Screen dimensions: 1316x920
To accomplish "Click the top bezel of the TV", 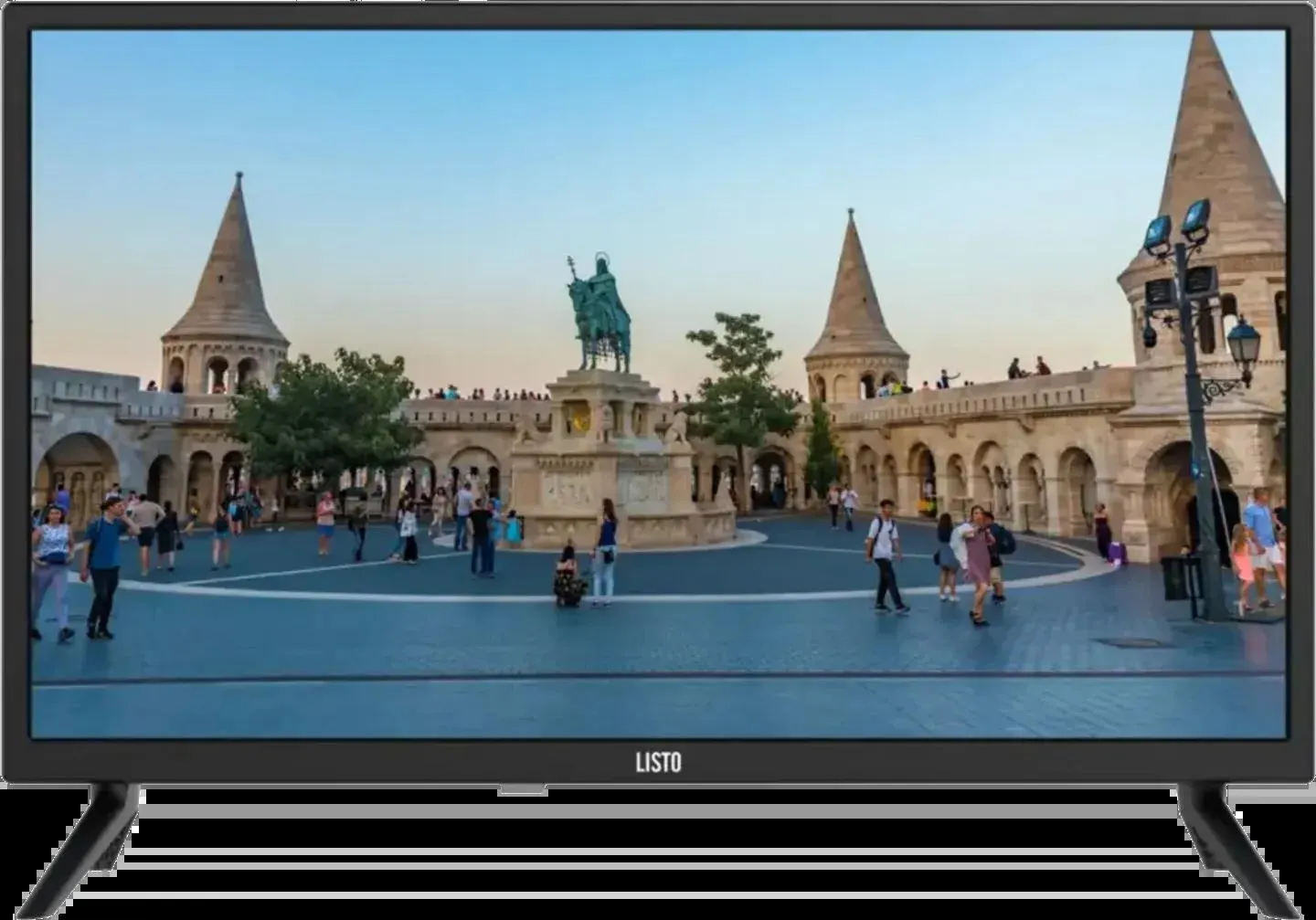I will (x=658, y=16).
